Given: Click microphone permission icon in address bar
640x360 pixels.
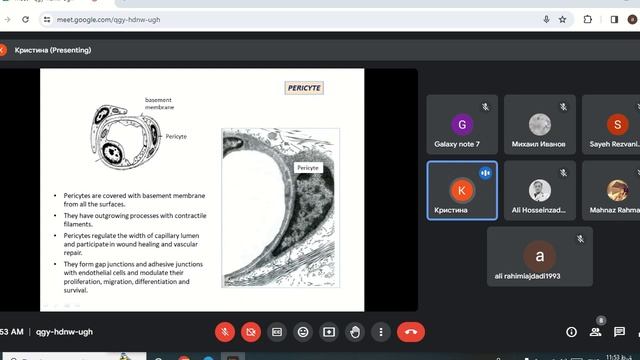Looking at the screenshot, I should point(546,19).
